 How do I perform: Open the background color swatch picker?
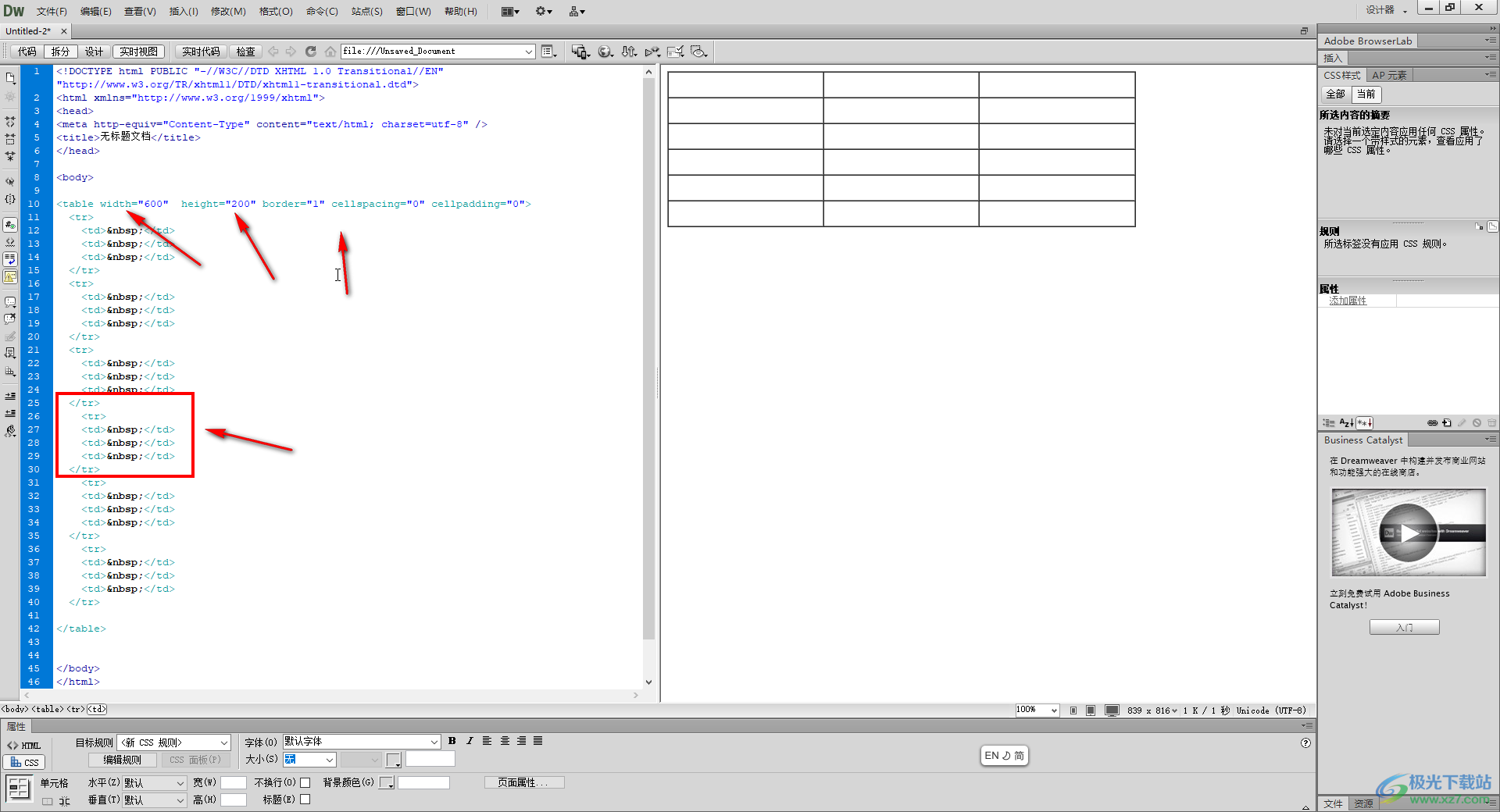387,782
